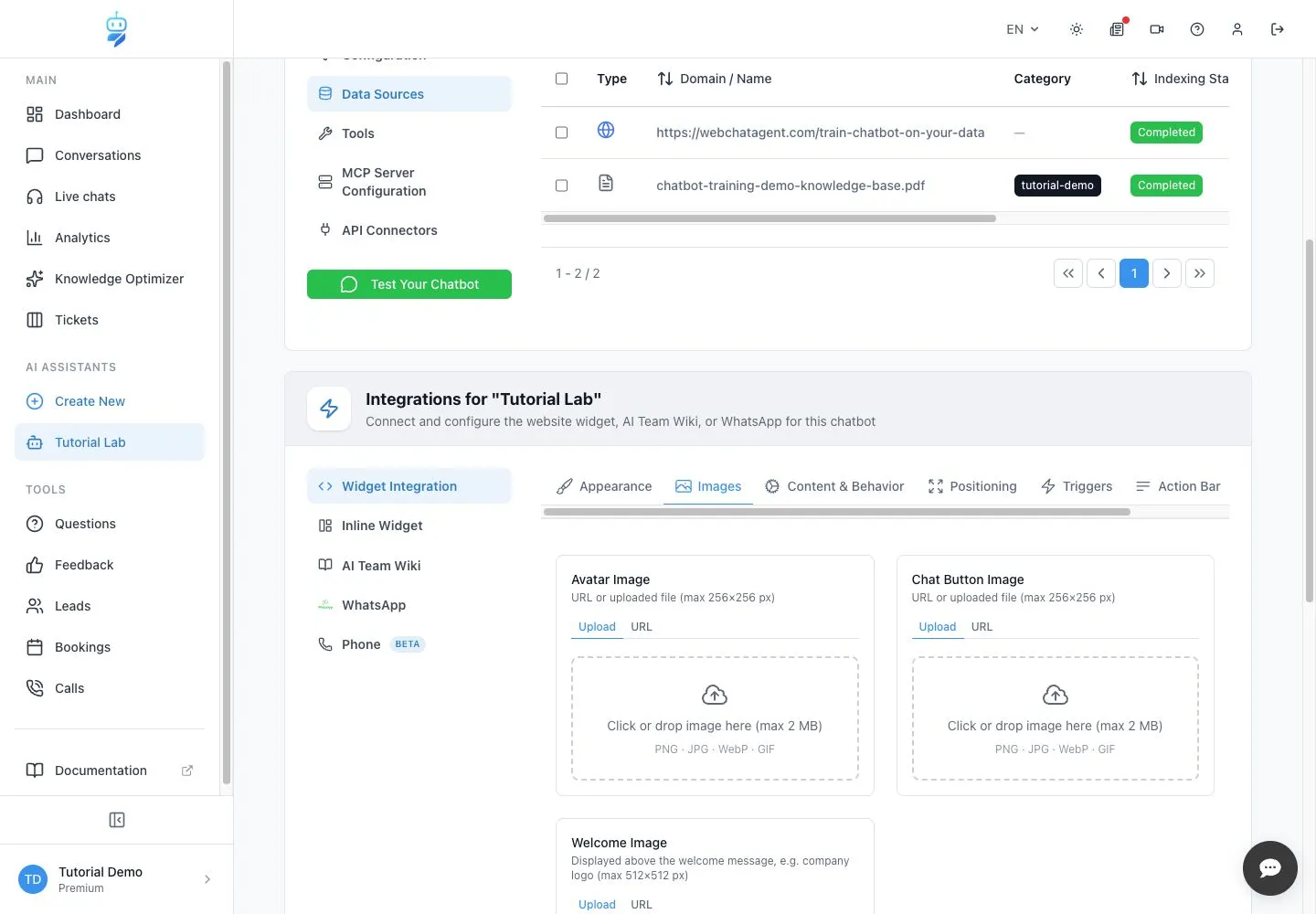Image resolution: width=1316 pixels, height=914 pixels.
Task: Switch to the Triggers tab
Action: [x=1077, y=486]
